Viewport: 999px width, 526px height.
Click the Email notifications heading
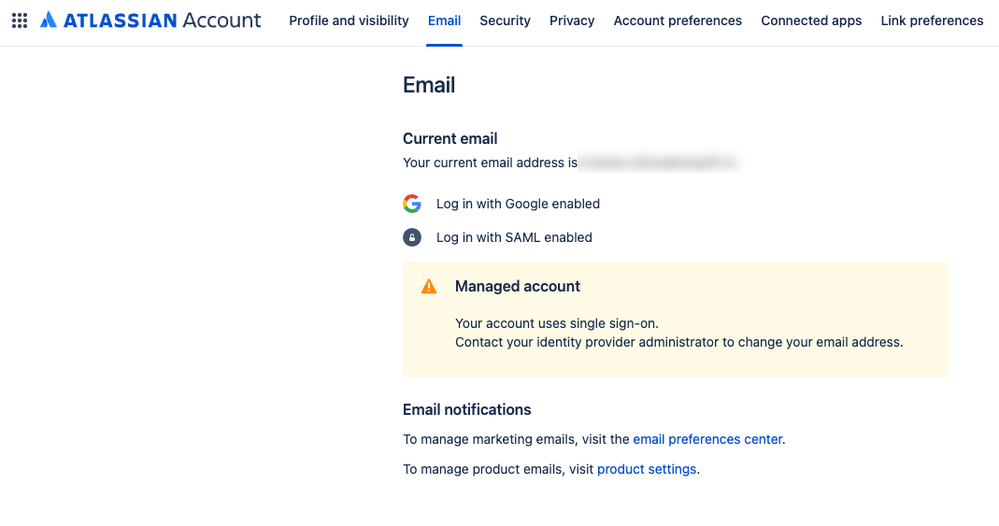(467, 410)
